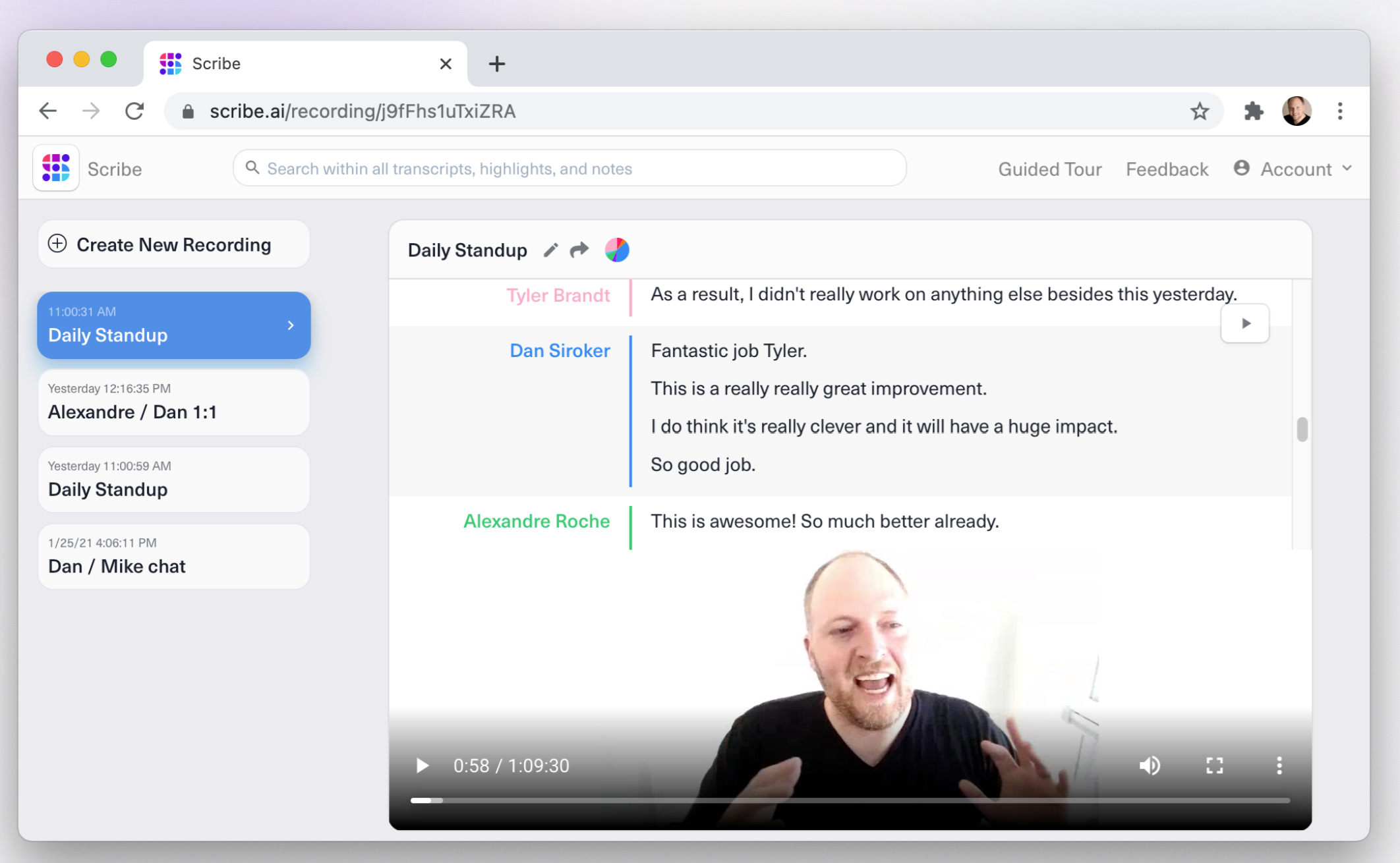Click the Scribe logo in the top left
This screenshot has height=863, width=1400.
point(55,168)
